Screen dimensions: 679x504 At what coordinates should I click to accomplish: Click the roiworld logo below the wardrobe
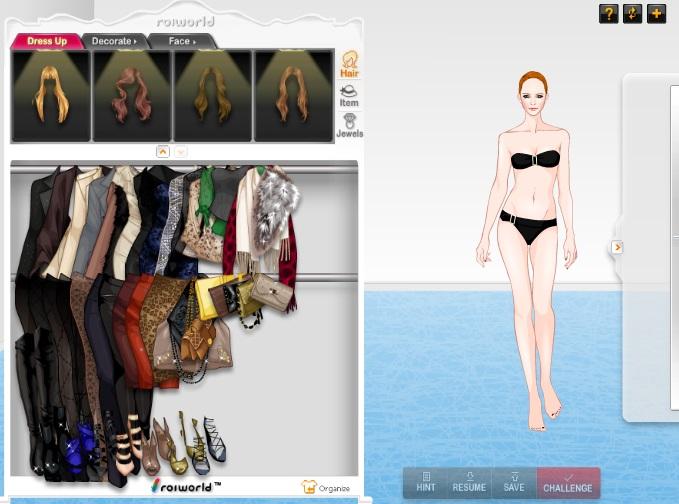tap(186, 486)
